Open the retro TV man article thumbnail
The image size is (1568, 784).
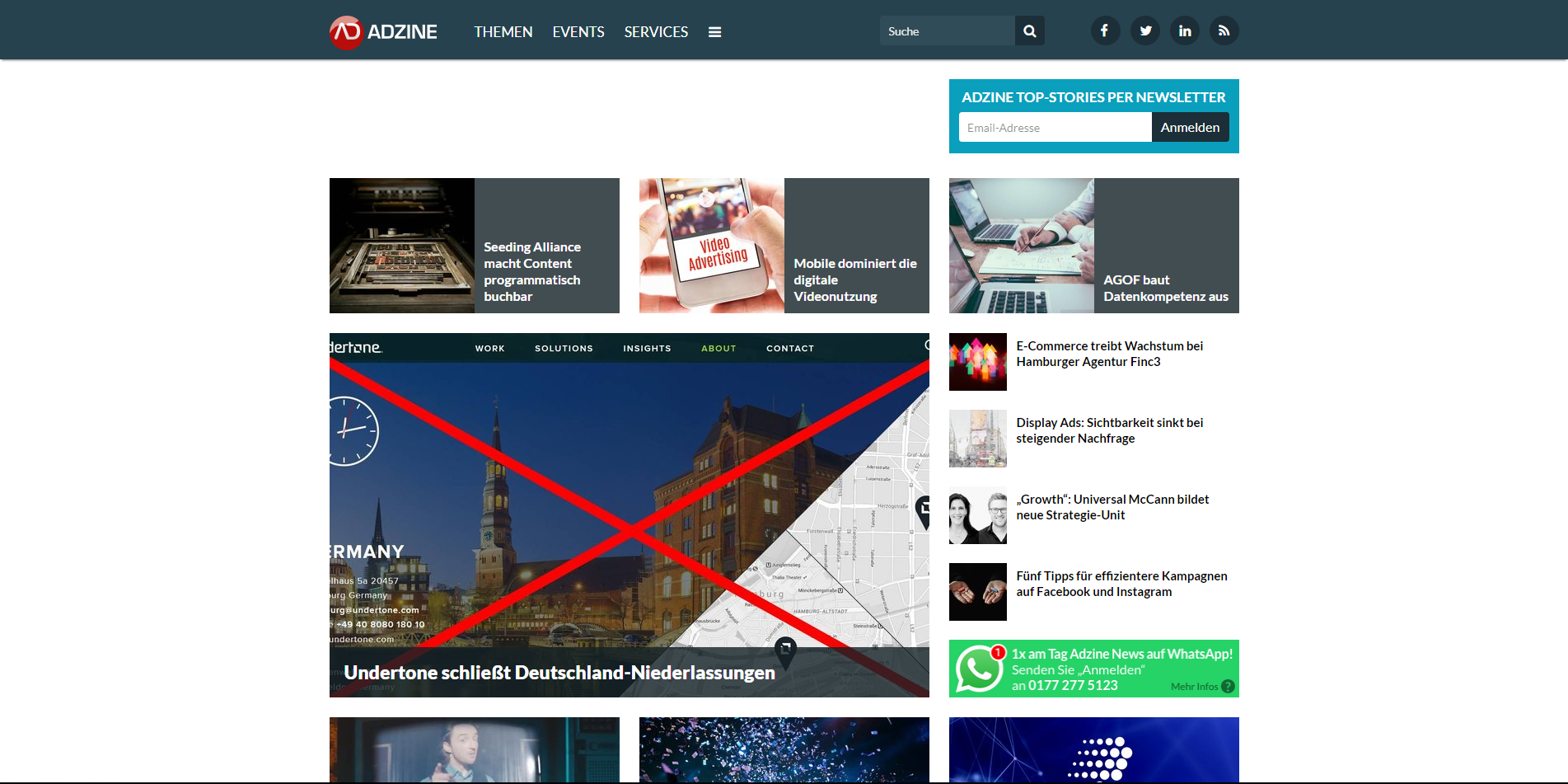pyautogui.click(x=475, y=749)
